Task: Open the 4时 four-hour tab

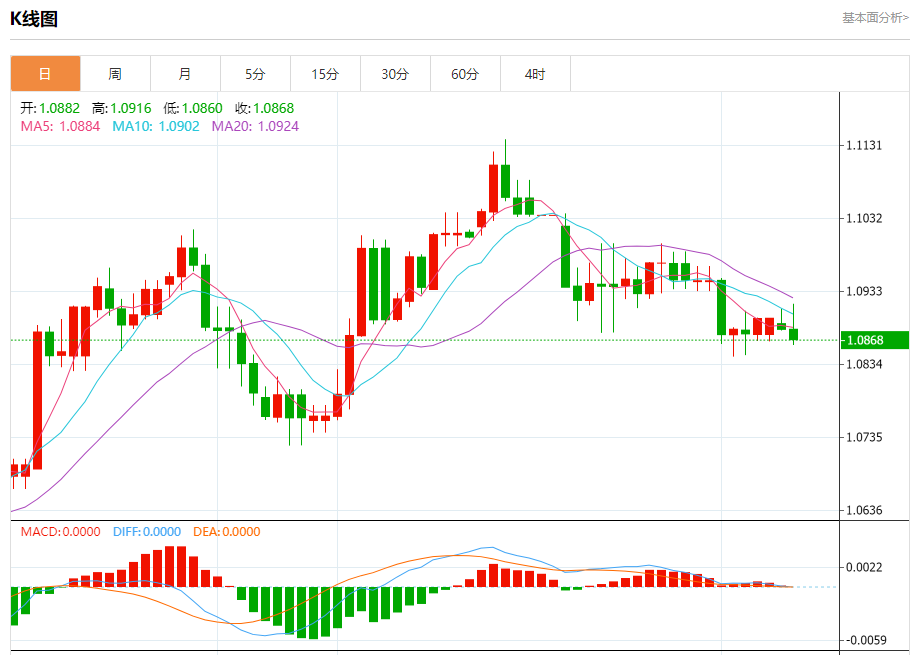Action: 535,74
